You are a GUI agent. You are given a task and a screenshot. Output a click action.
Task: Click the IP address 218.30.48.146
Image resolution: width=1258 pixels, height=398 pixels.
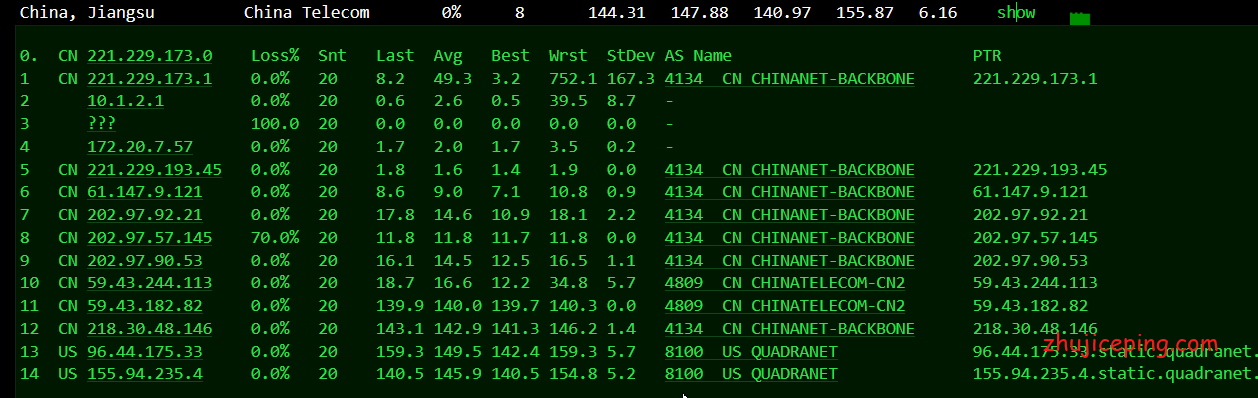150,329
